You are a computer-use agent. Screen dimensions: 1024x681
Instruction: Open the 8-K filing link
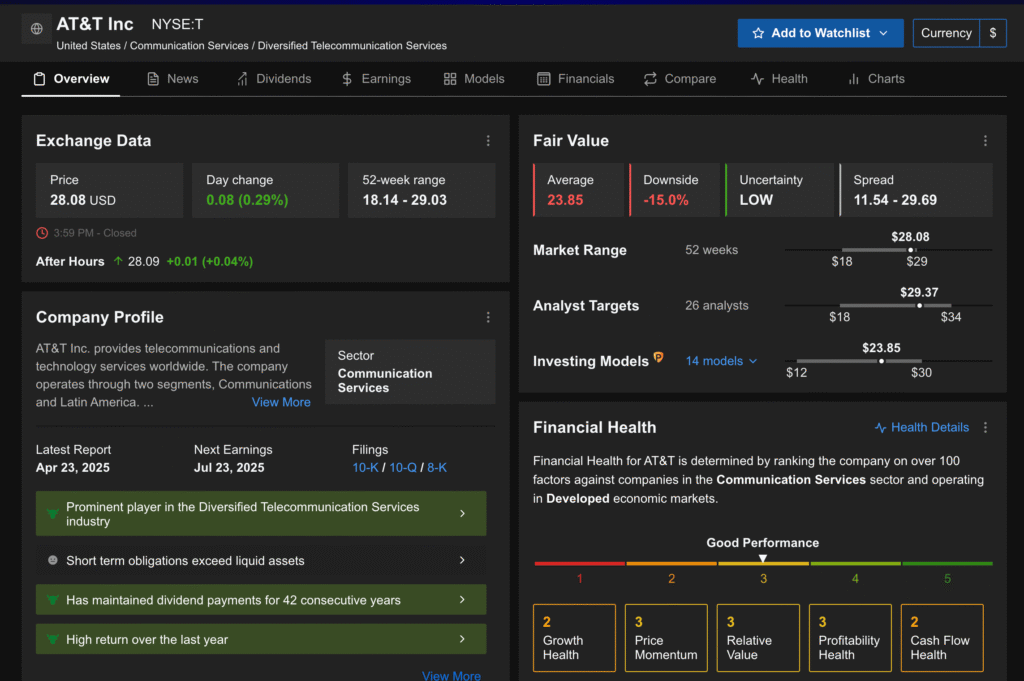click(437, 467)
